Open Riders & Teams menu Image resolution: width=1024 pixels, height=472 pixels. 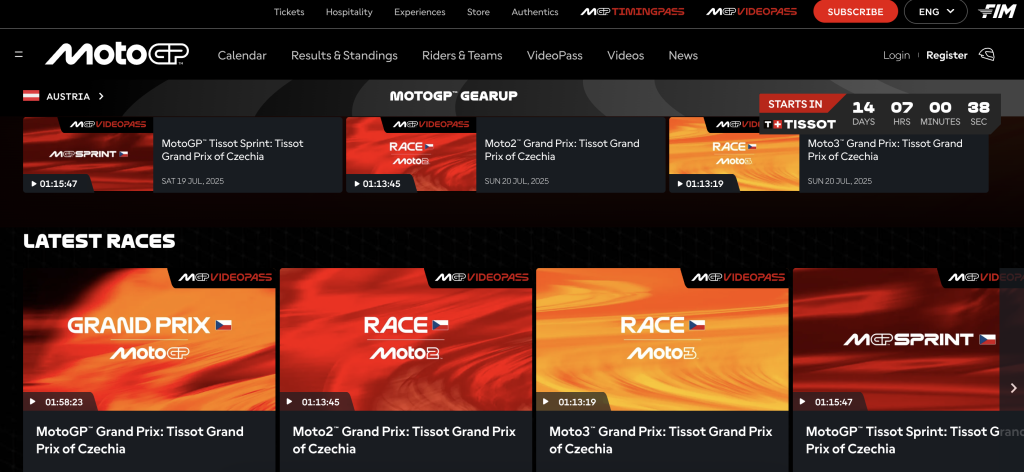click(x=462, y=55)
